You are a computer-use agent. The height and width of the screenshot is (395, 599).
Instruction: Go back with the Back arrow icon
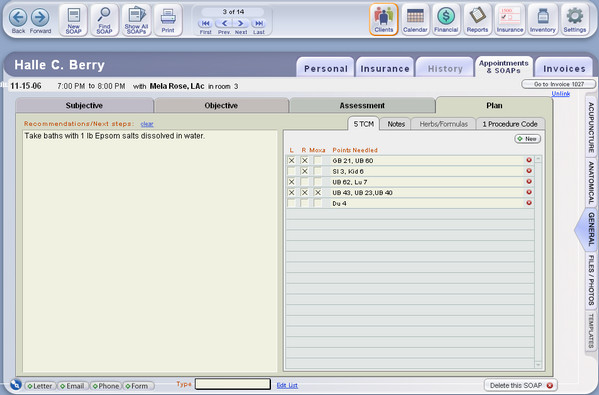(x=18, y=17)
